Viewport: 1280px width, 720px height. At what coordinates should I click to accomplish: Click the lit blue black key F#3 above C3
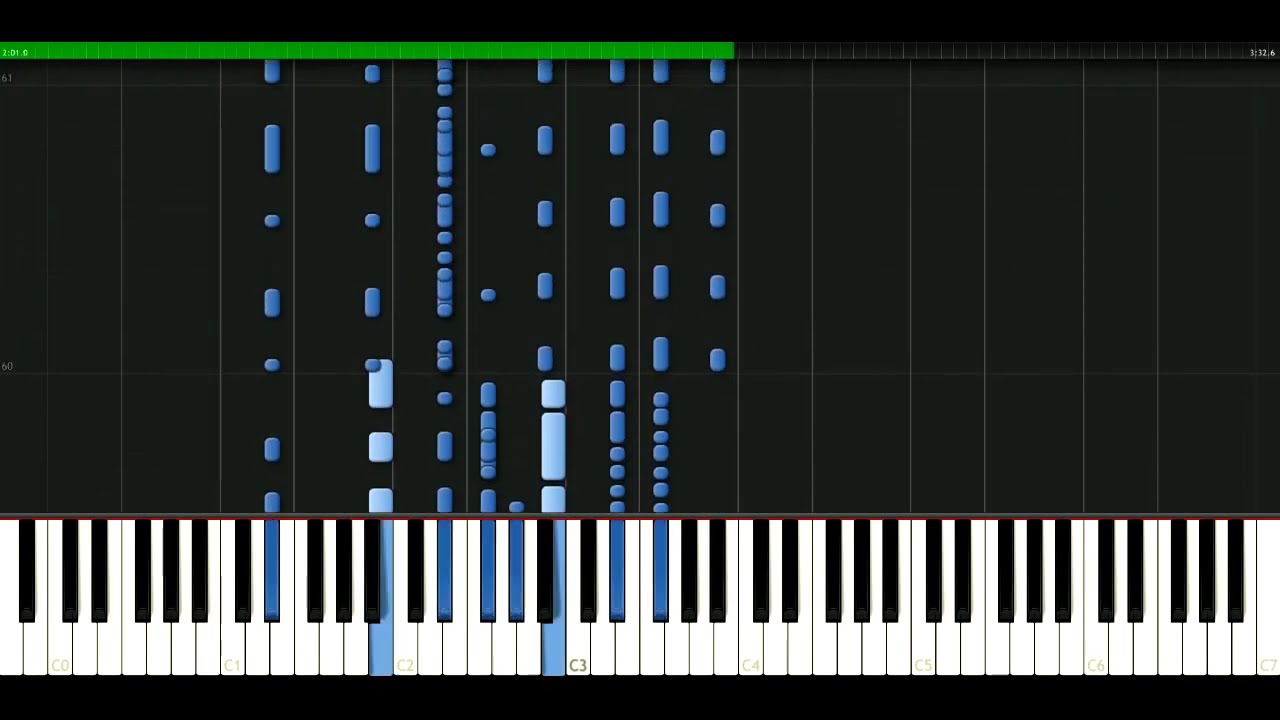click(x=661, y=570)
